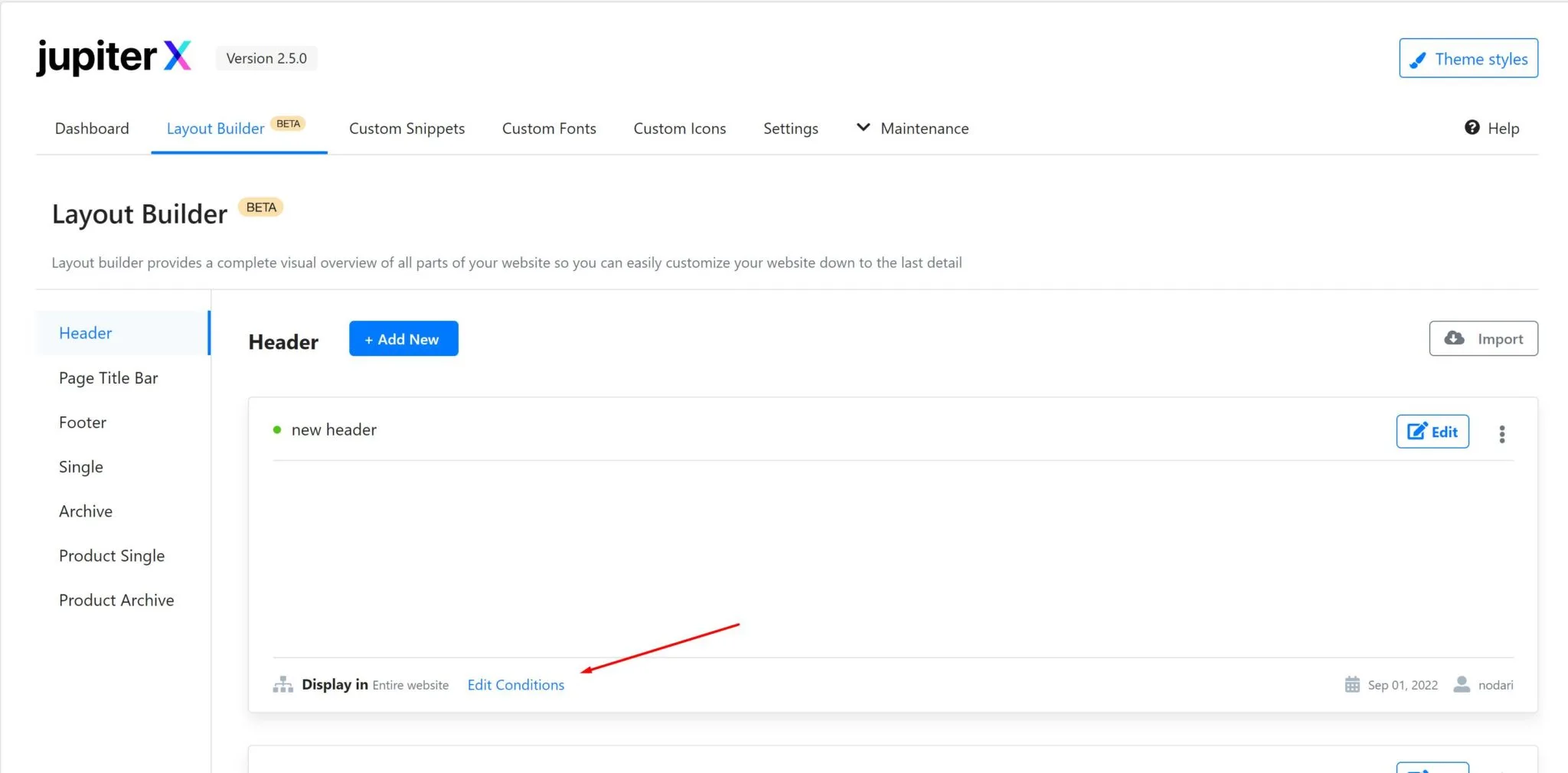The width and height of the screenshot is (1568, 773).
Task: Click the Theme styles button
Action: tap(1468, 58)
